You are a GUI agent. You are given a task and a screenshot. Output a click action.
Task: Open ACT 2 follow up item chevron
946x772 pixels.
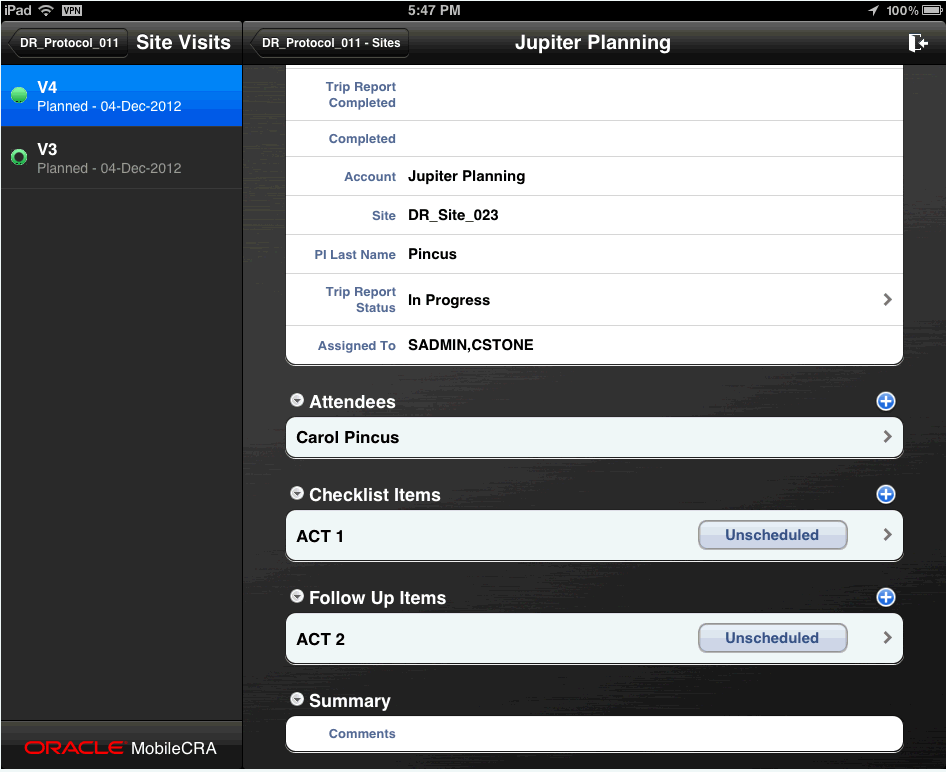(x=887, y=638)
